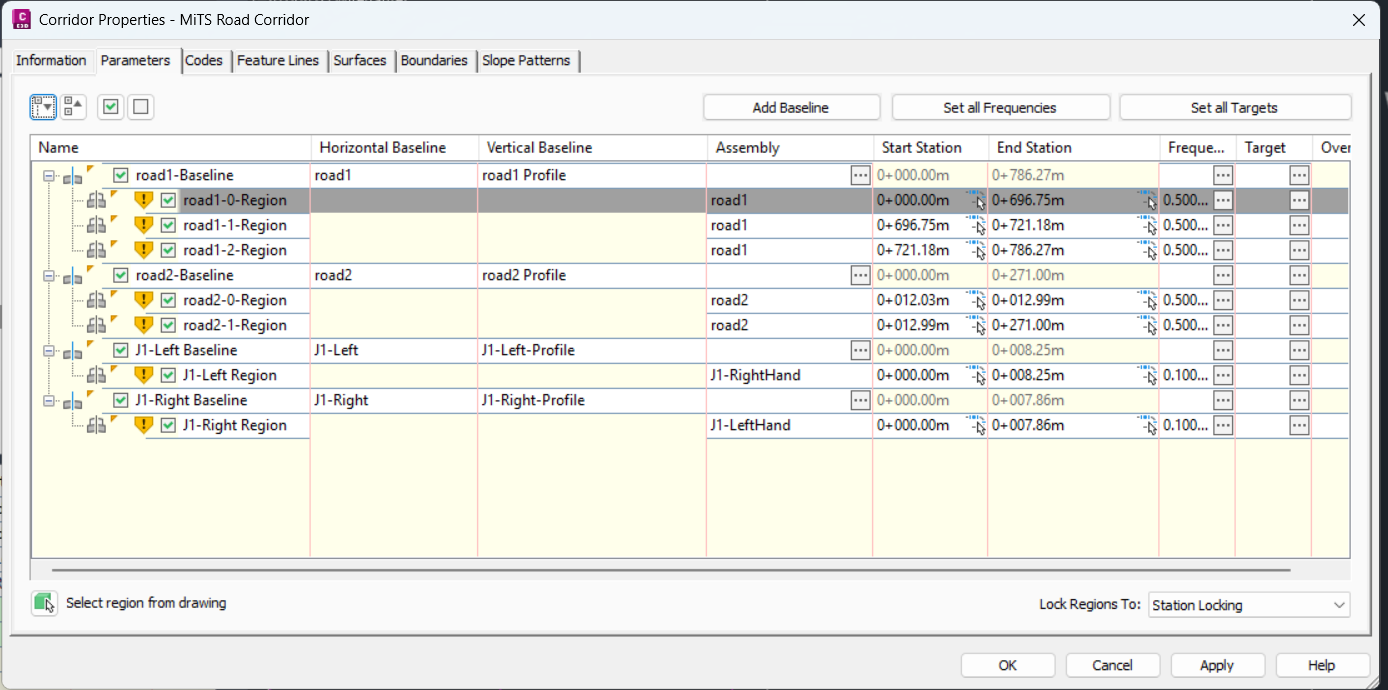The image size is (1388, 690).
Task: Pick start station for J1-Left Region from drawing
Action: 976,375
